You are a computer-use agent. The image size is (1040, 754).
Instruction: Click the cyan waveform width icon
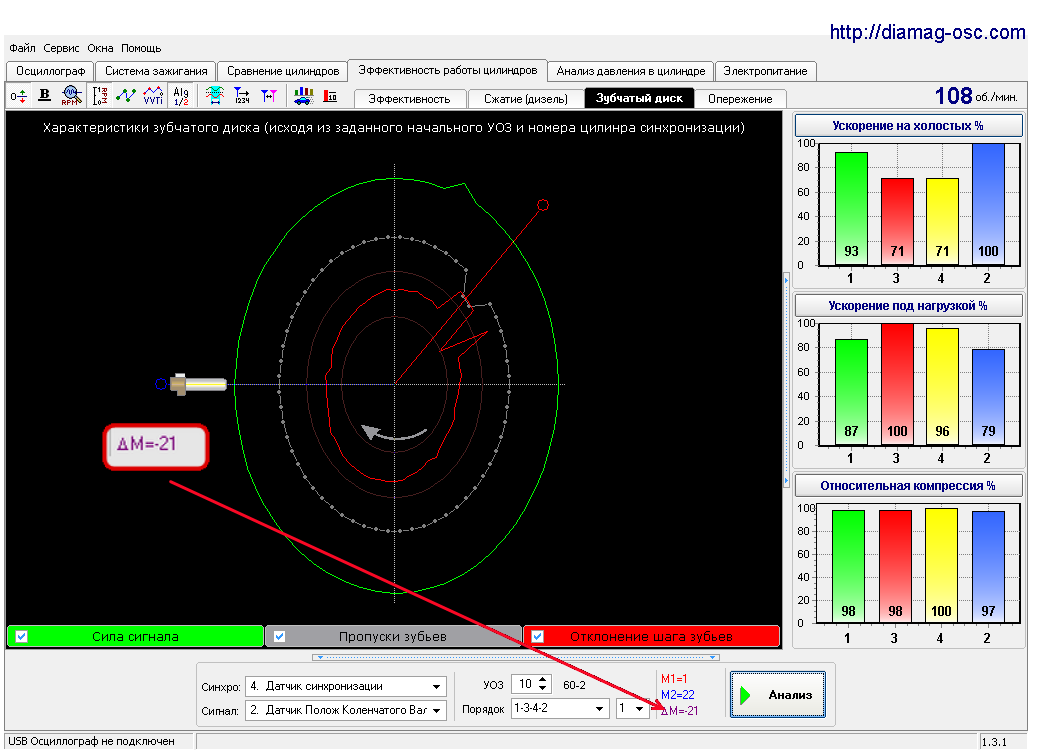point(214,96)
